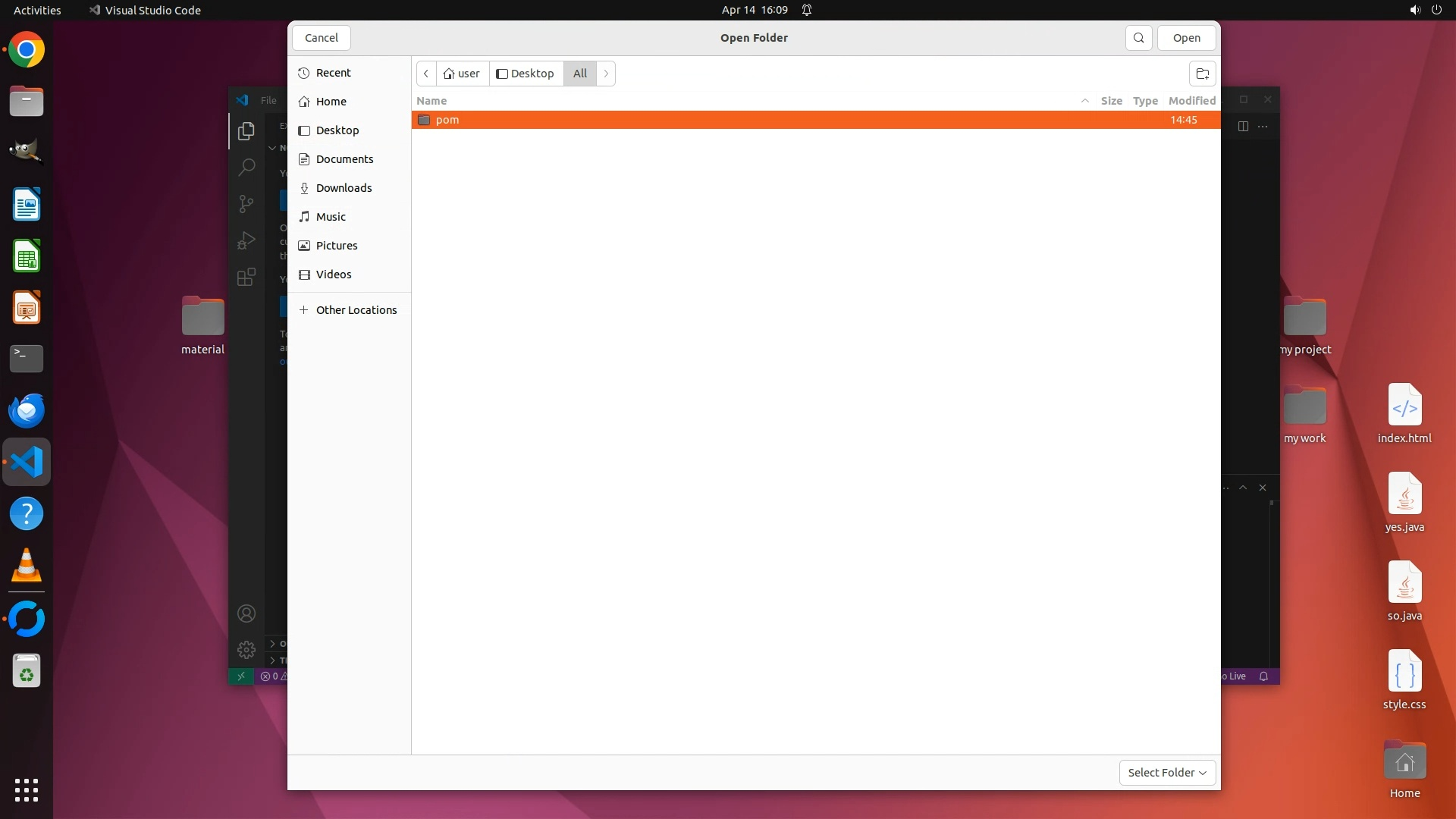Open the Source Control view icon

pyautogui.click(x=246, y=203)
